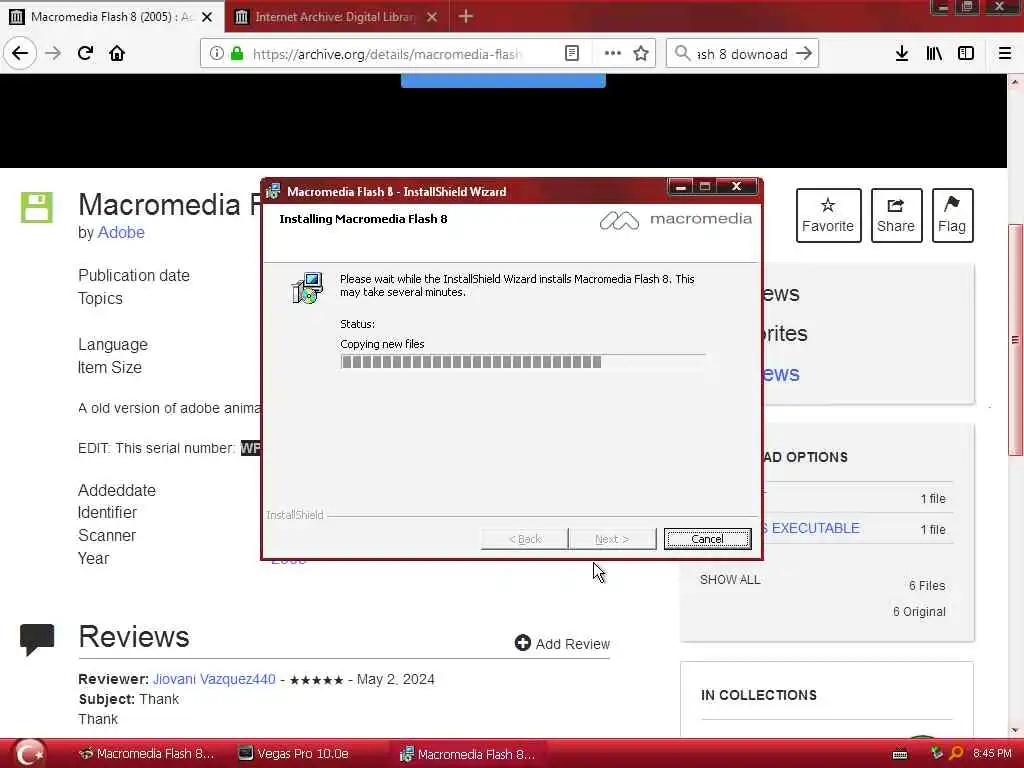Open a new tab with the plus button
Viewport: 1024px width, 768px height.
coord(466,16)
